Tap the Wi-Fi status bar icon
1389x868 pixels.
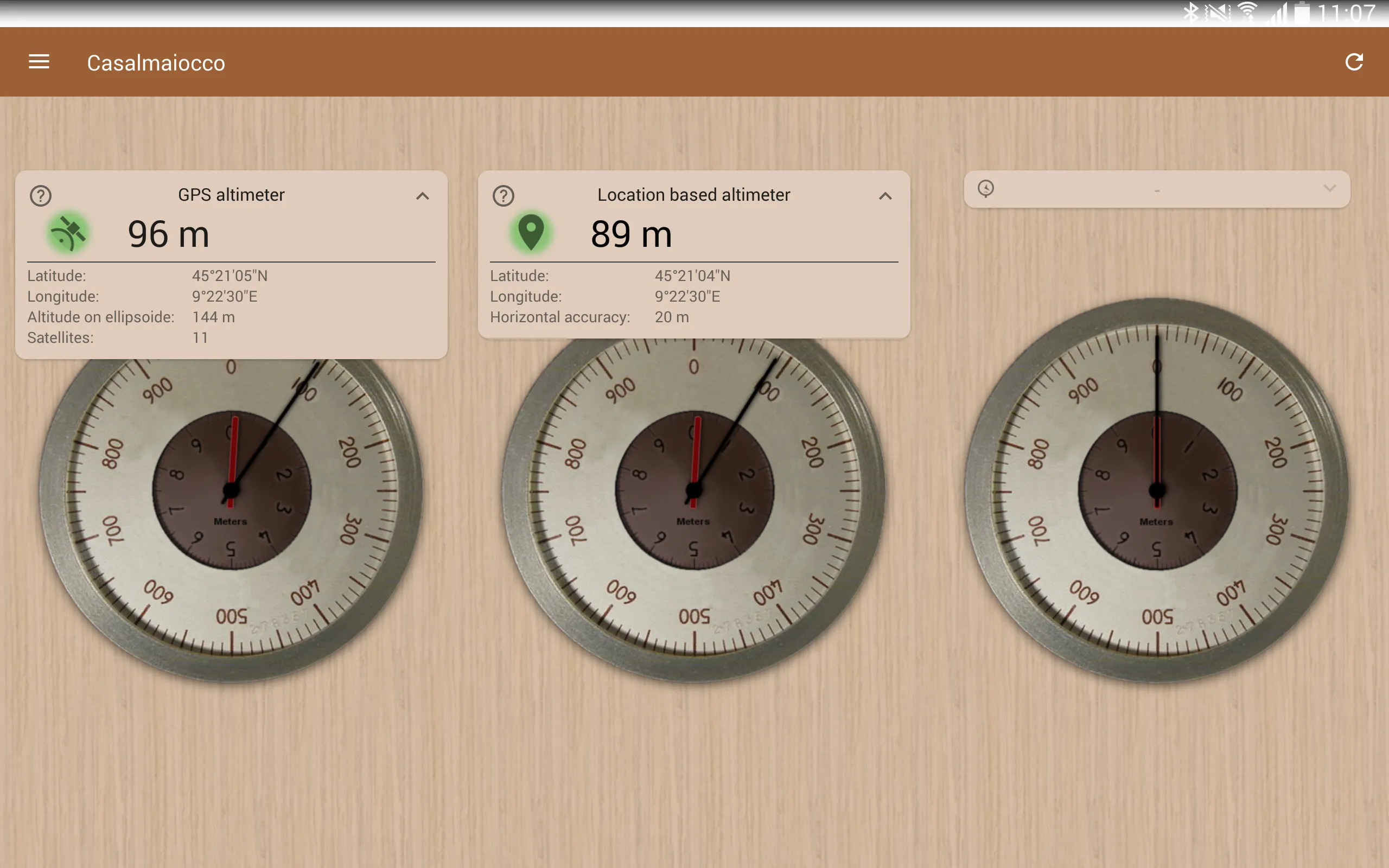click(1249, 11)
